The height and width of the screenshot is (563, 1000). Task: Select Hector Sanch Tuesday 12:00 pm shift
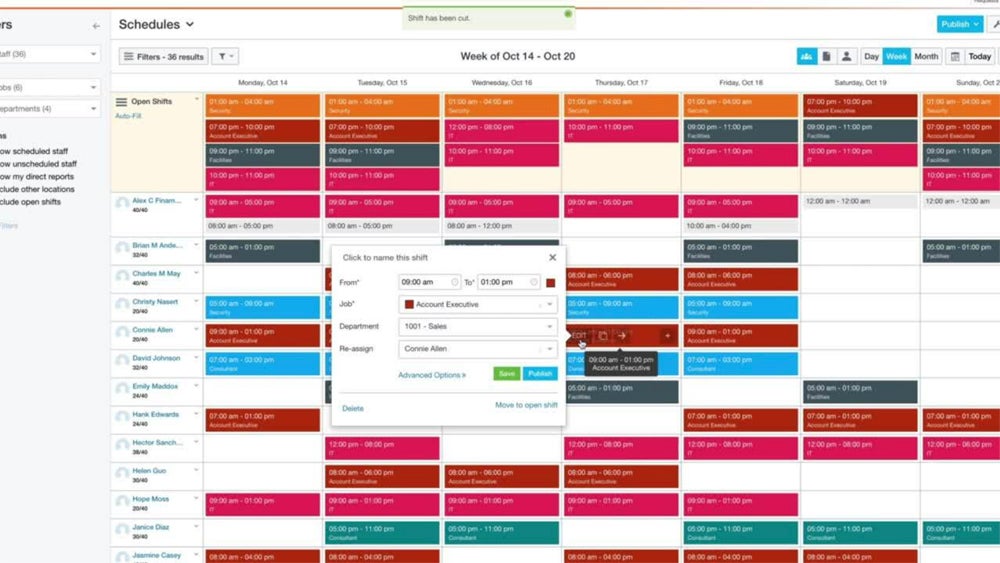pos(382,448)
